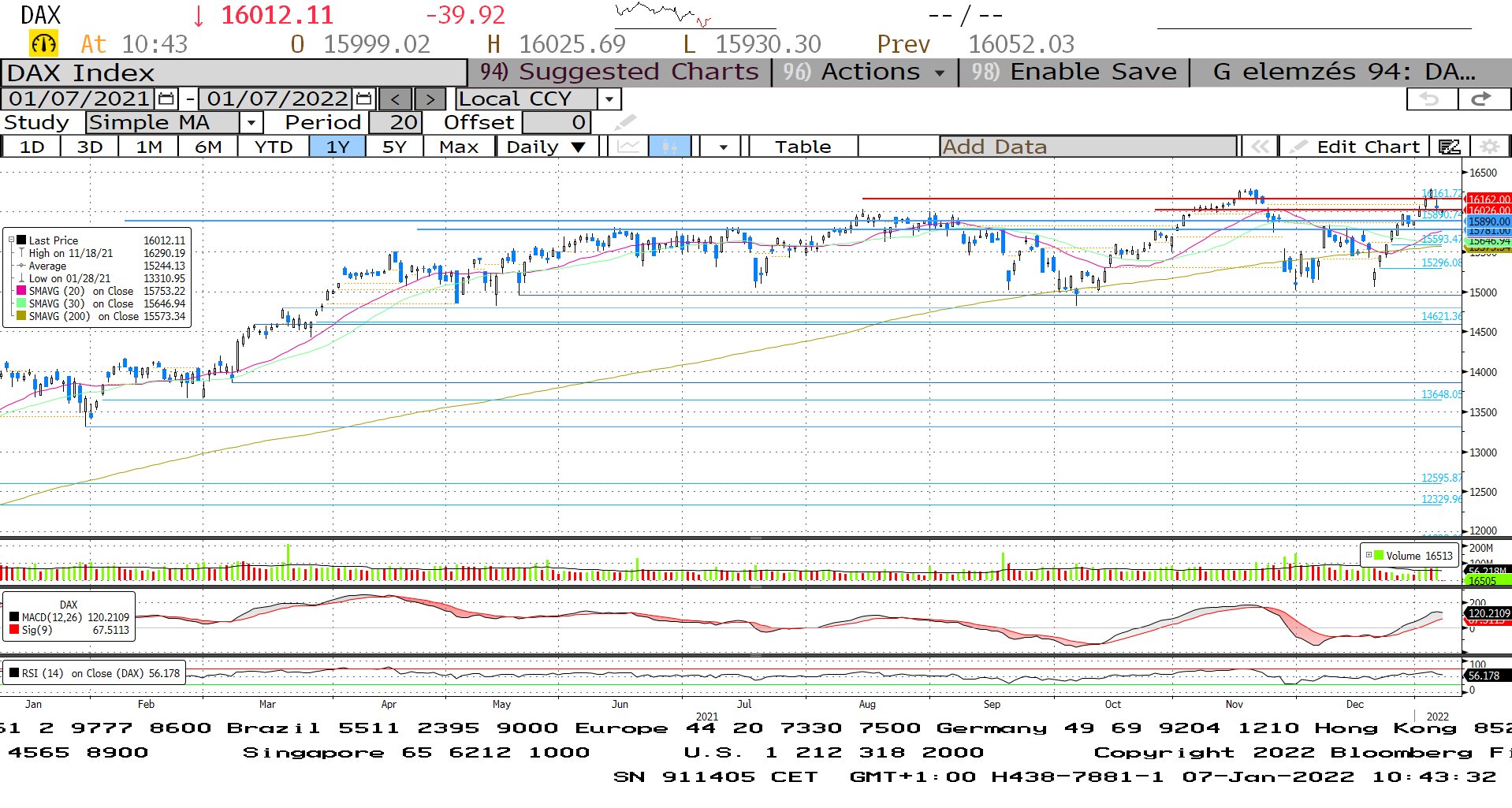Open the start date calendar picker
Image resolution: width=1512 pixels, height=808 pixels.
tap(166, 99)
